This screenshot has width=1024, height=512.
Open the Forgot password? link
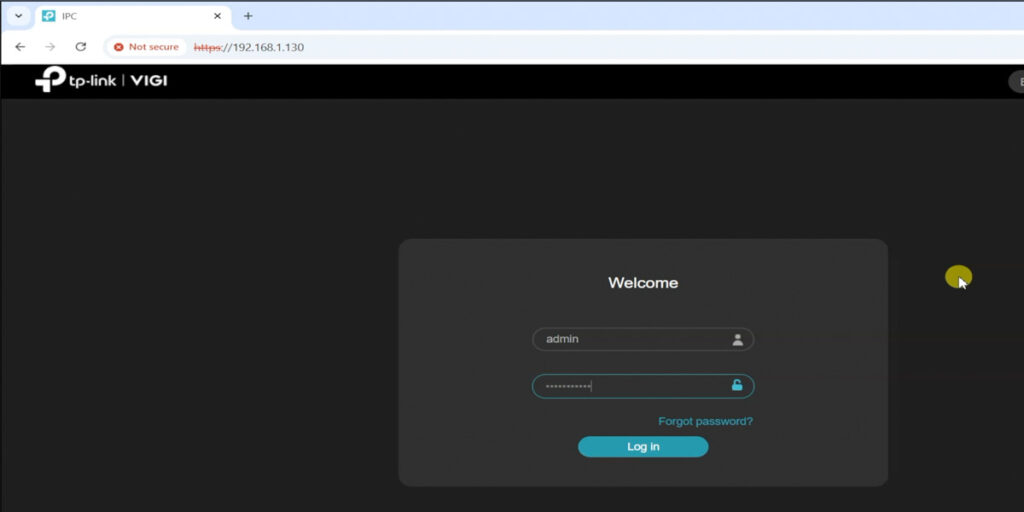pyautogui.click(x=705, y=421)
